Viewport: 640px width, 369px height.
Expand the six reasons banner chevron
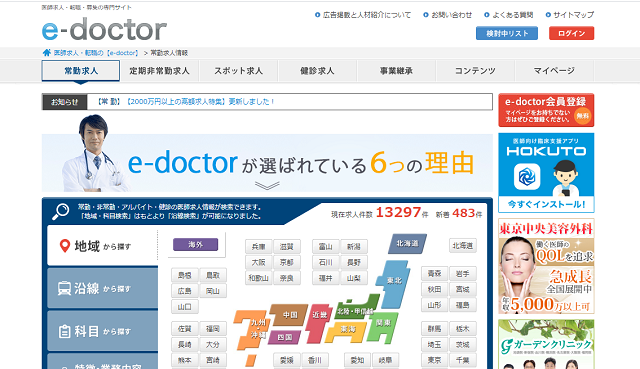coord(267,186)
